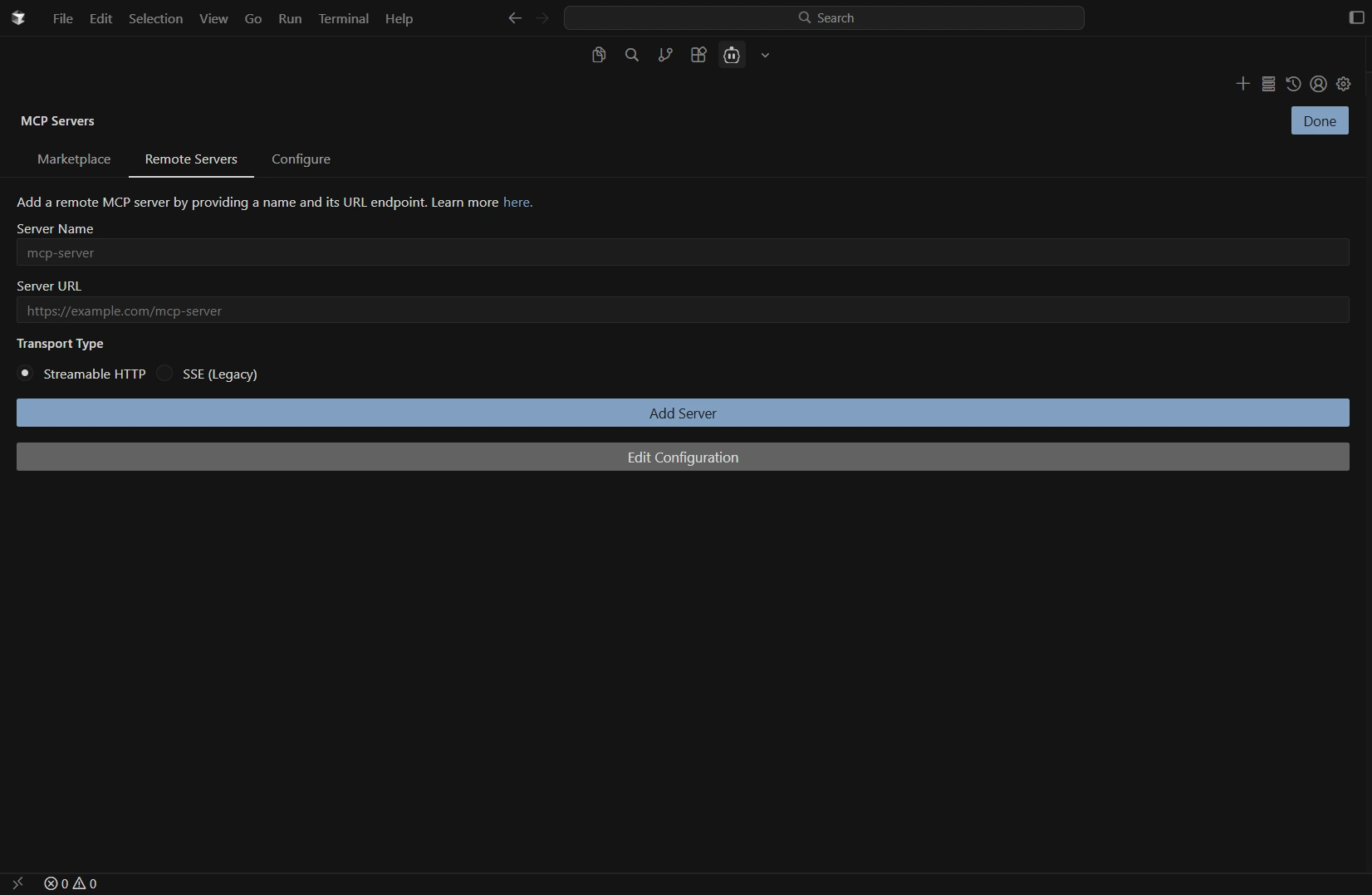
Task: Toggle the secondary sidebar layout icon
Action: [1356, 18]
